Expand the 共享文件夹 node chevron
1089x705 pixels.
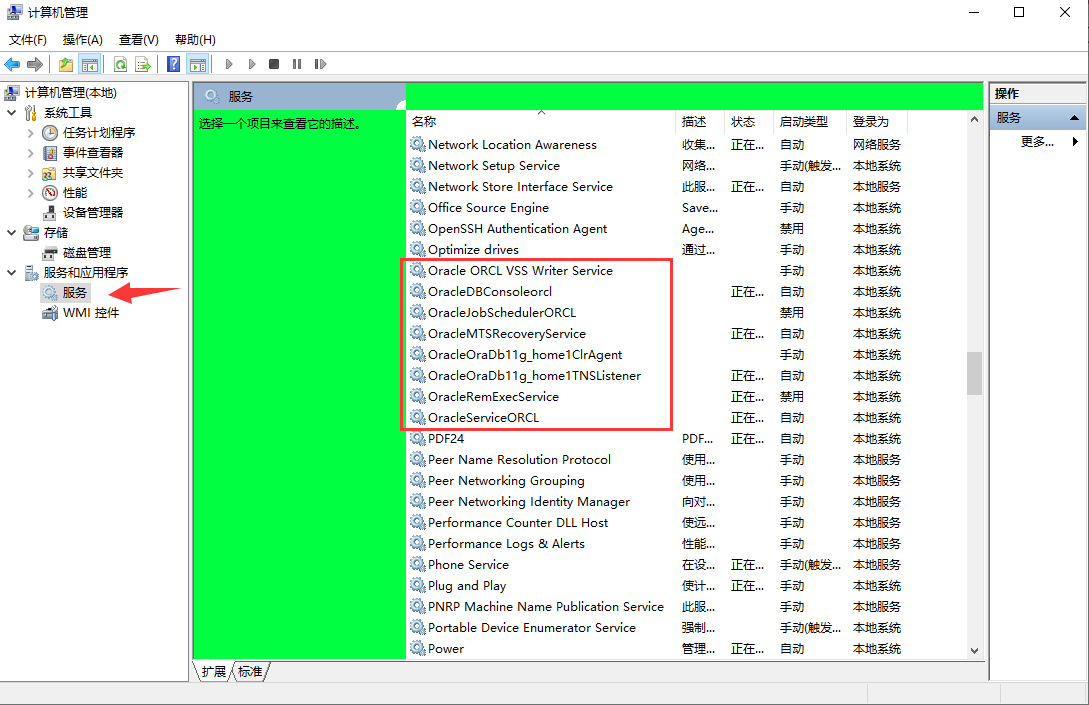pyautogui.click(x=31, y=173)
